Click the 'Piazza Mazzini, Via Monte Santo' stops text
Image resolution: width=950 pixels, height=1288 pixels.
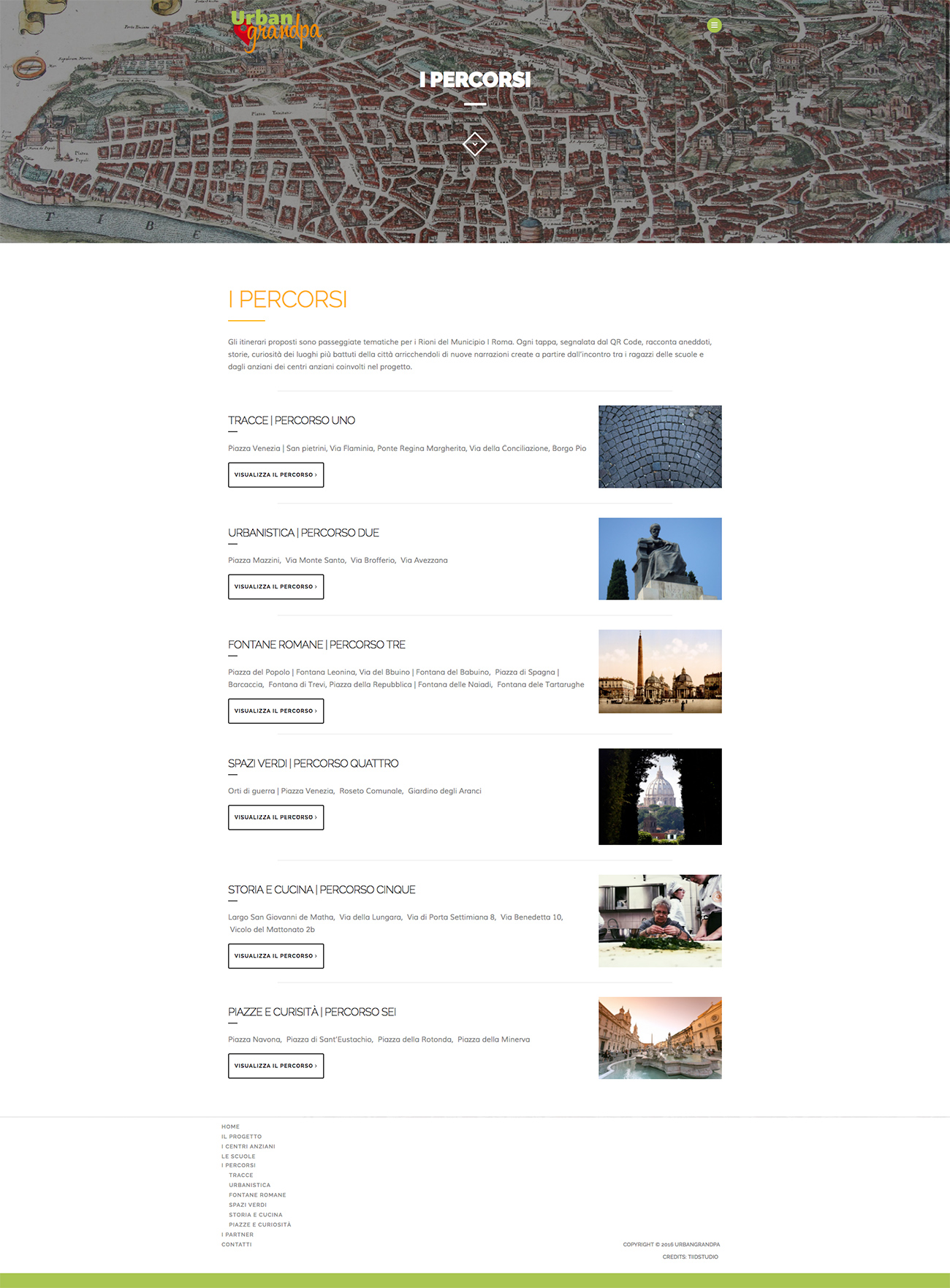coord(338,561)
